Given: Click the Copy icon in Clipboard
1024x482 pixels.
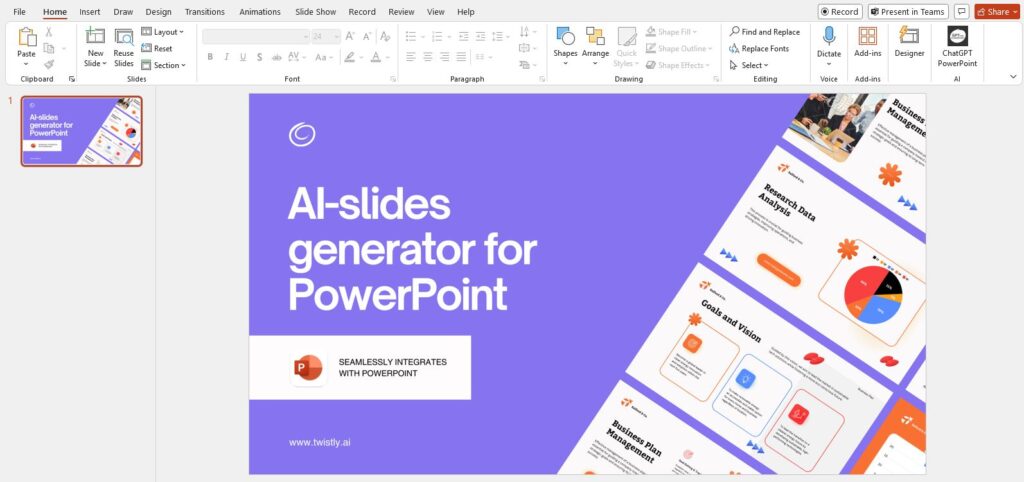Looking at the screenshot, I should 49,48.
